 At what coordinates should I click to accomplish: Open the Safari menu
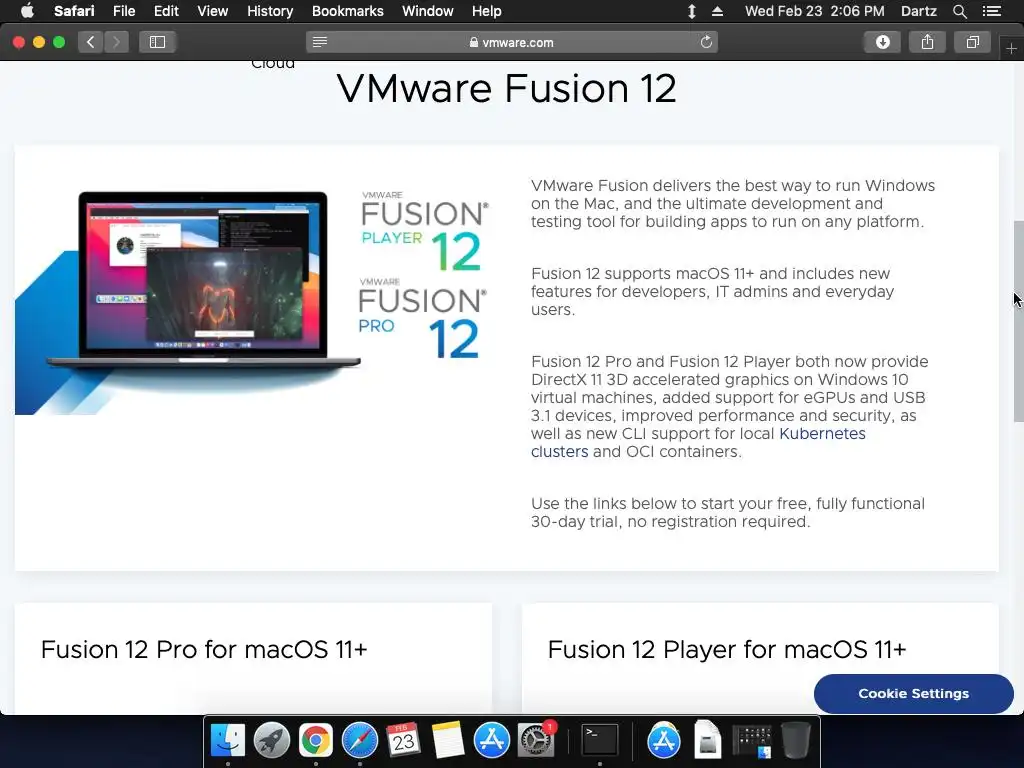pos(74,11)
